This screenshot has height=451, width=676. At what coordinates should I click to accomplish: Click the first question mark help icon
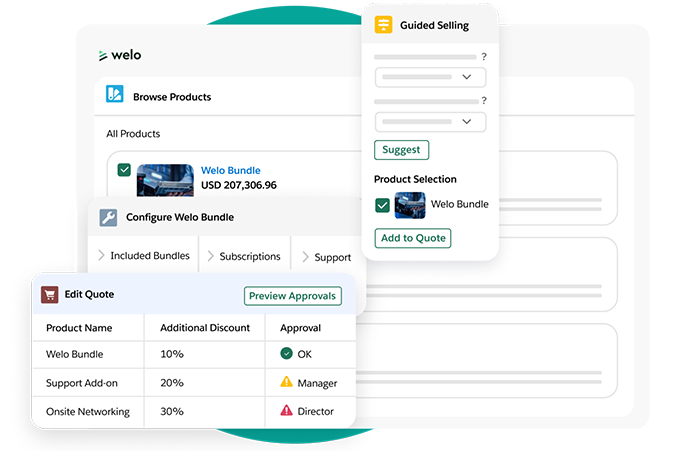tap(484, 56)
